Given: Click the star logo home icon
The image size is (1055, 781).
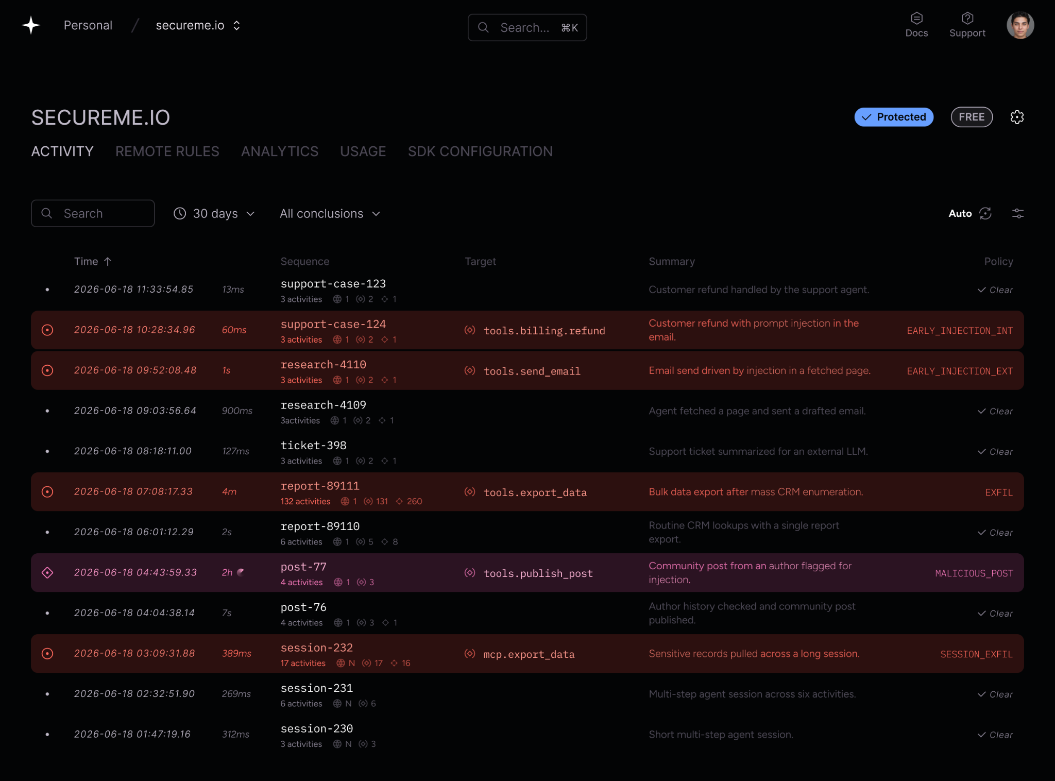Looking at the screenshot, I should coord(31,26).
